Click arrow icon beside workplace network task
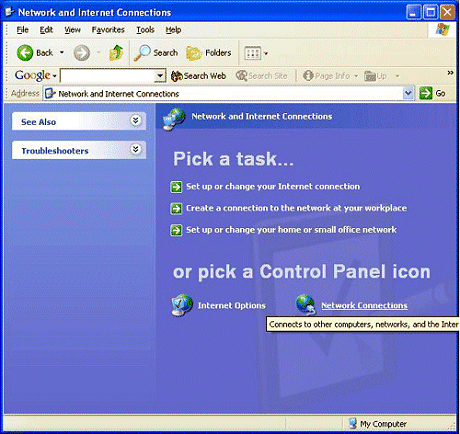 coord(176,209)
